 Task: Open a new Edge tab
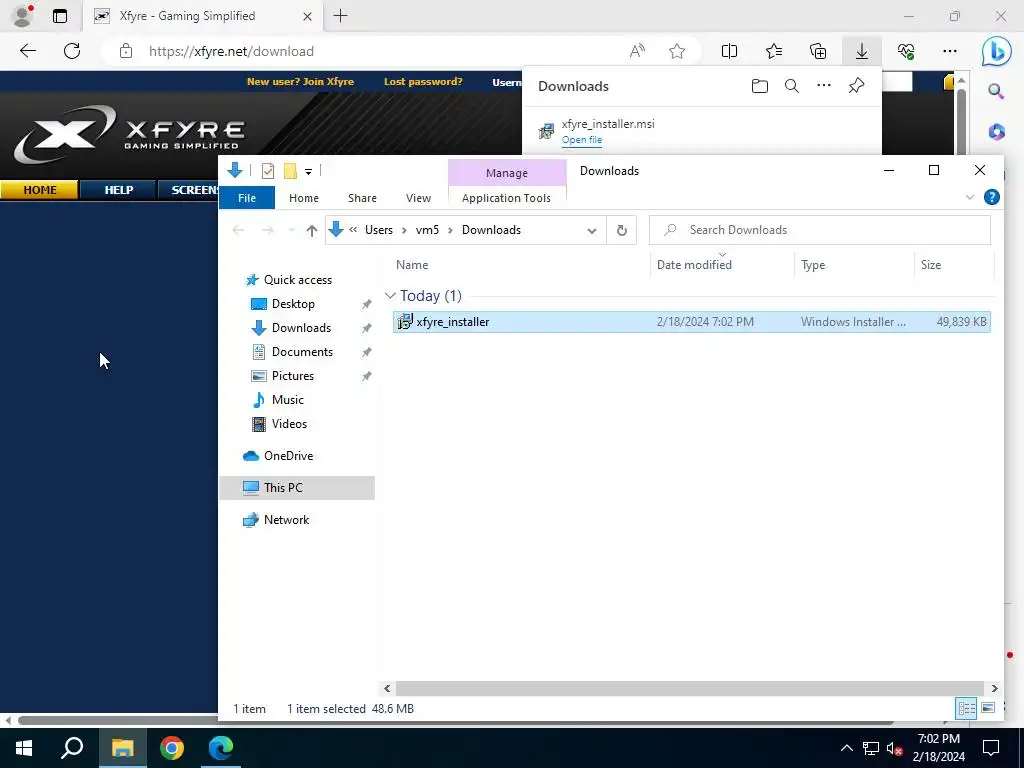point(340,16)
